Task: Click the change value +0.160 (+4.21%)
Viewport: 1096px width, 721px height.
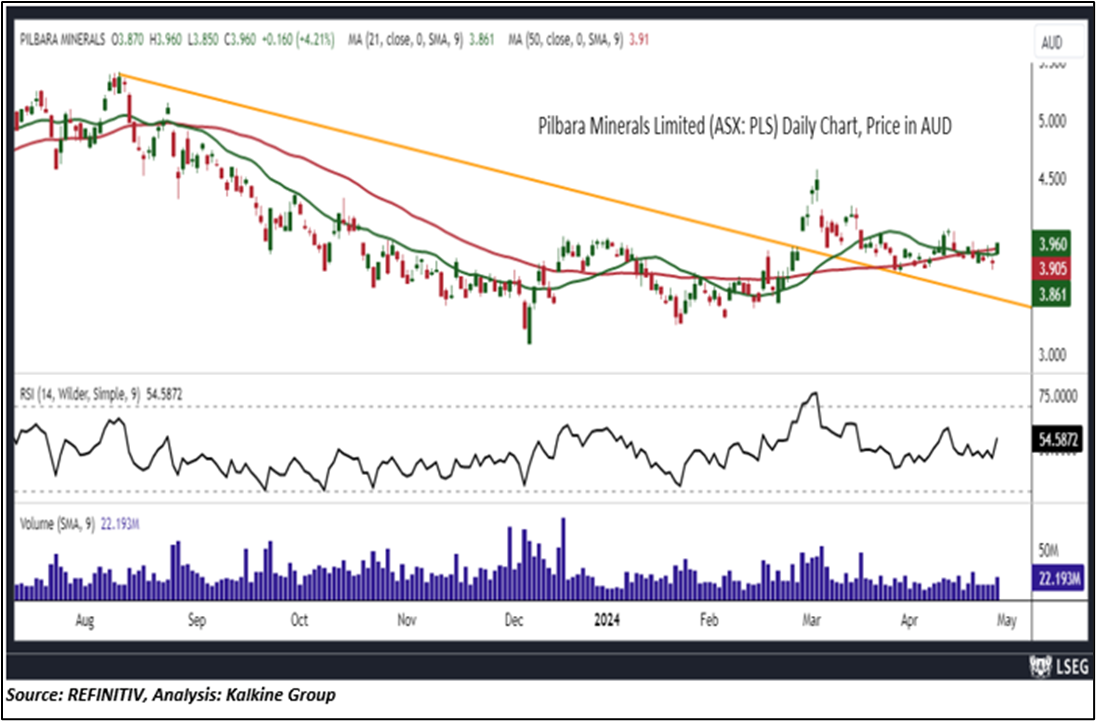Action: (x=298, y=41)
